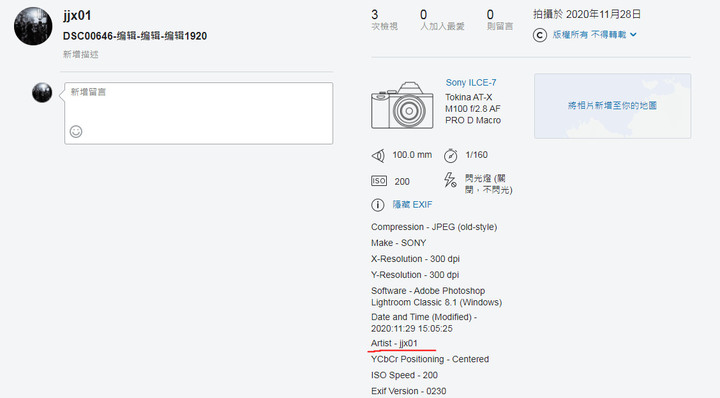Viewport: 720px width, 398px height.
Task: Click the photo title DSC00646-编辑-编辑-编辑1920
Action: [x=135, y=36]
